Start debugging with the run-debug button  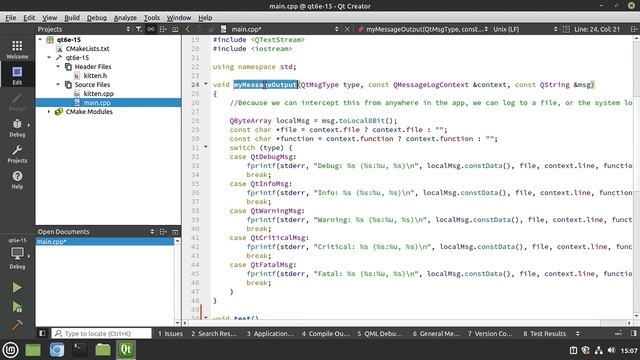[17, 307]
